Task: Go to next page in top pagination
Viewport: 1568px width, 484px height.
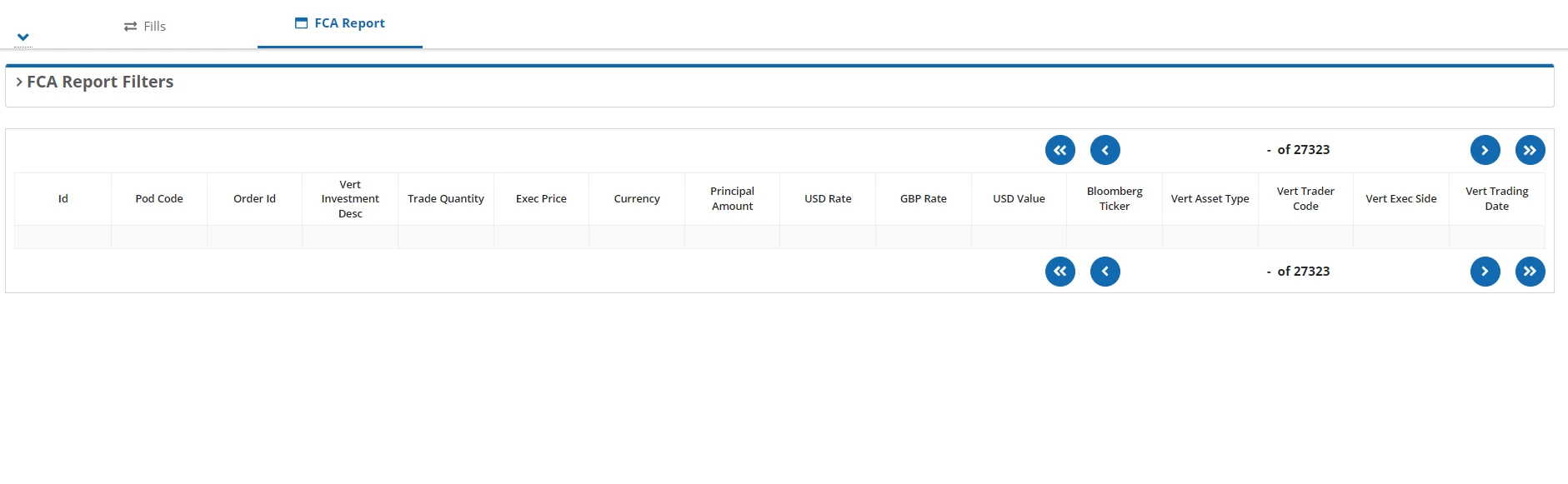Action: 1485,150
